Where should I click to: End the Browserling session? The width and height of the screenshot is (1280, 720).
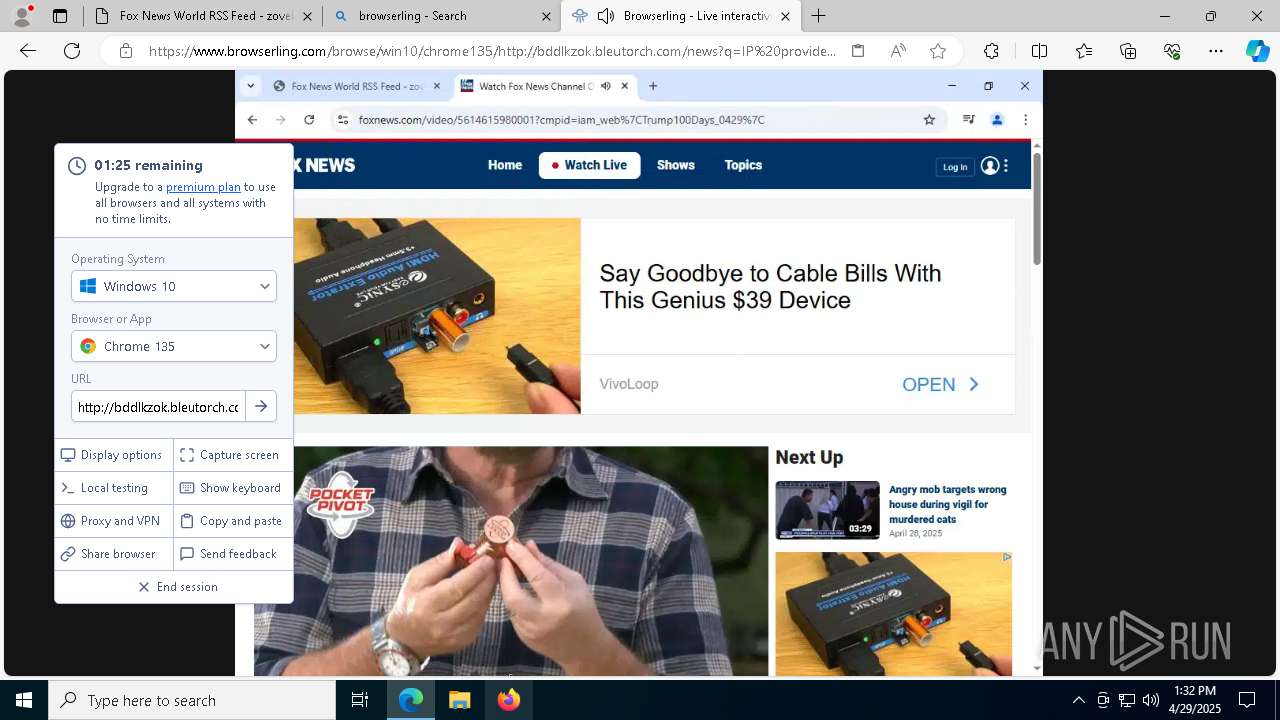[x=174, y=587]
